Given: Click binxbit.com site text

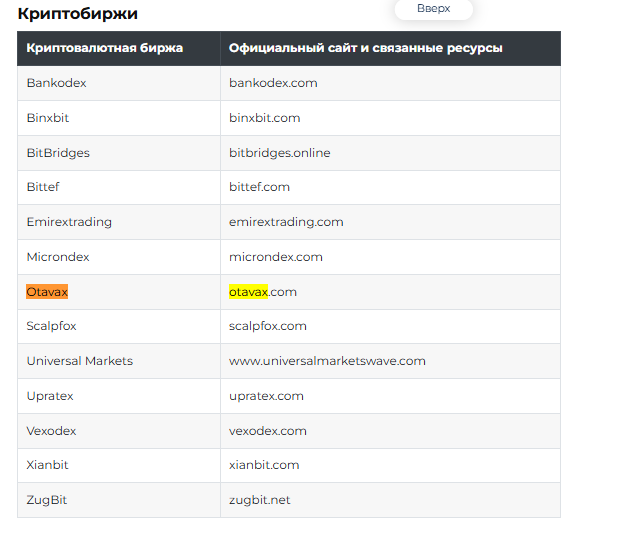Looking at the screenshot, I should coord(264,118).
